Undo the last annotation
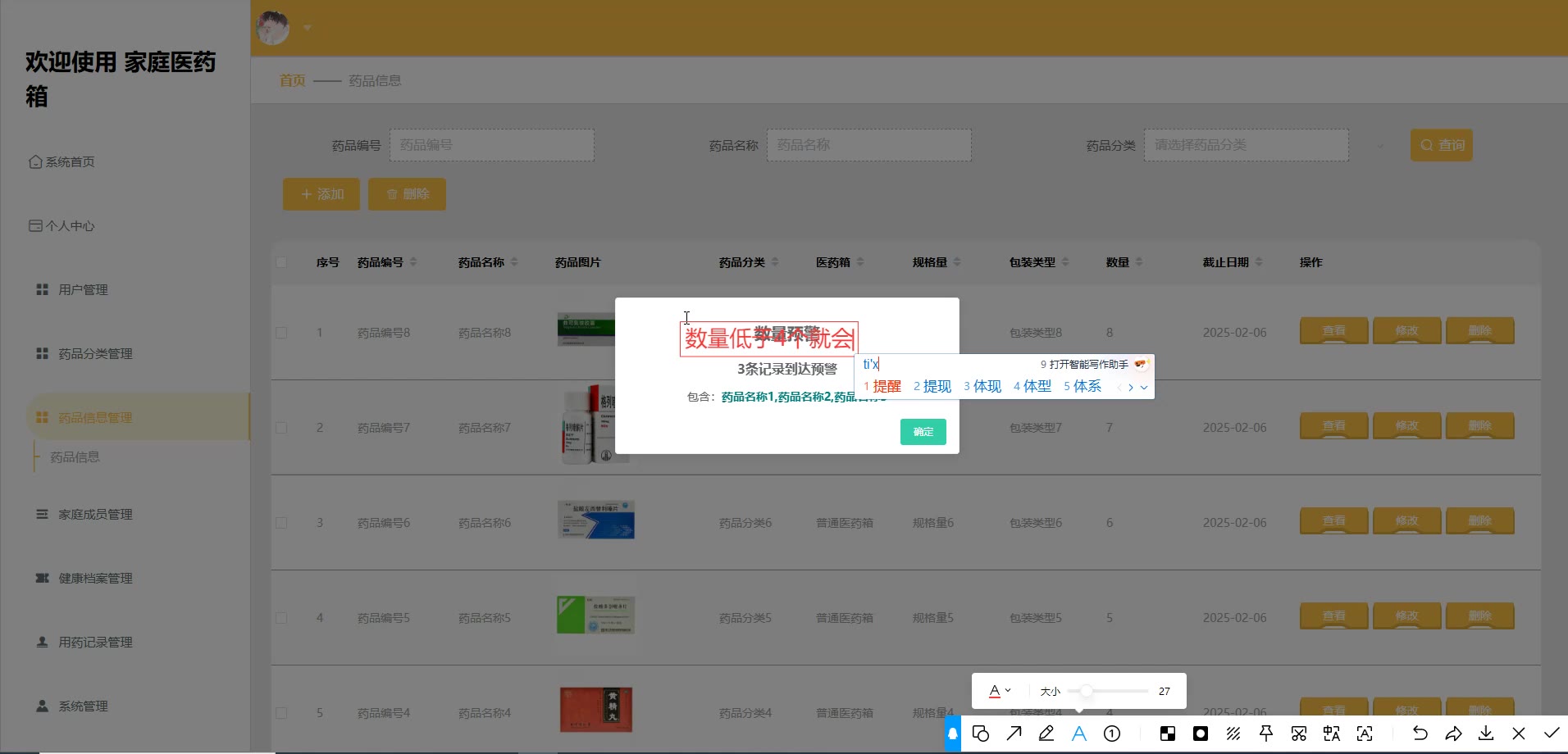1568x754 pixels. (1420, 734)
